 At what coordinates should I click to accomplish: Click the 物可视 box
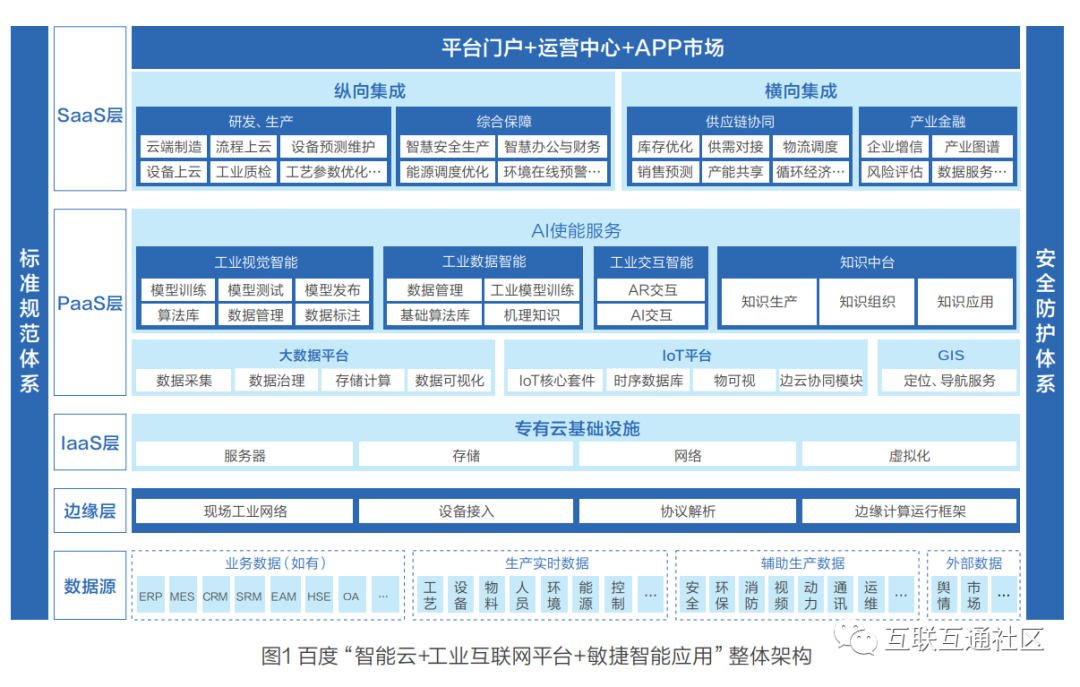(x=734, y=380)
